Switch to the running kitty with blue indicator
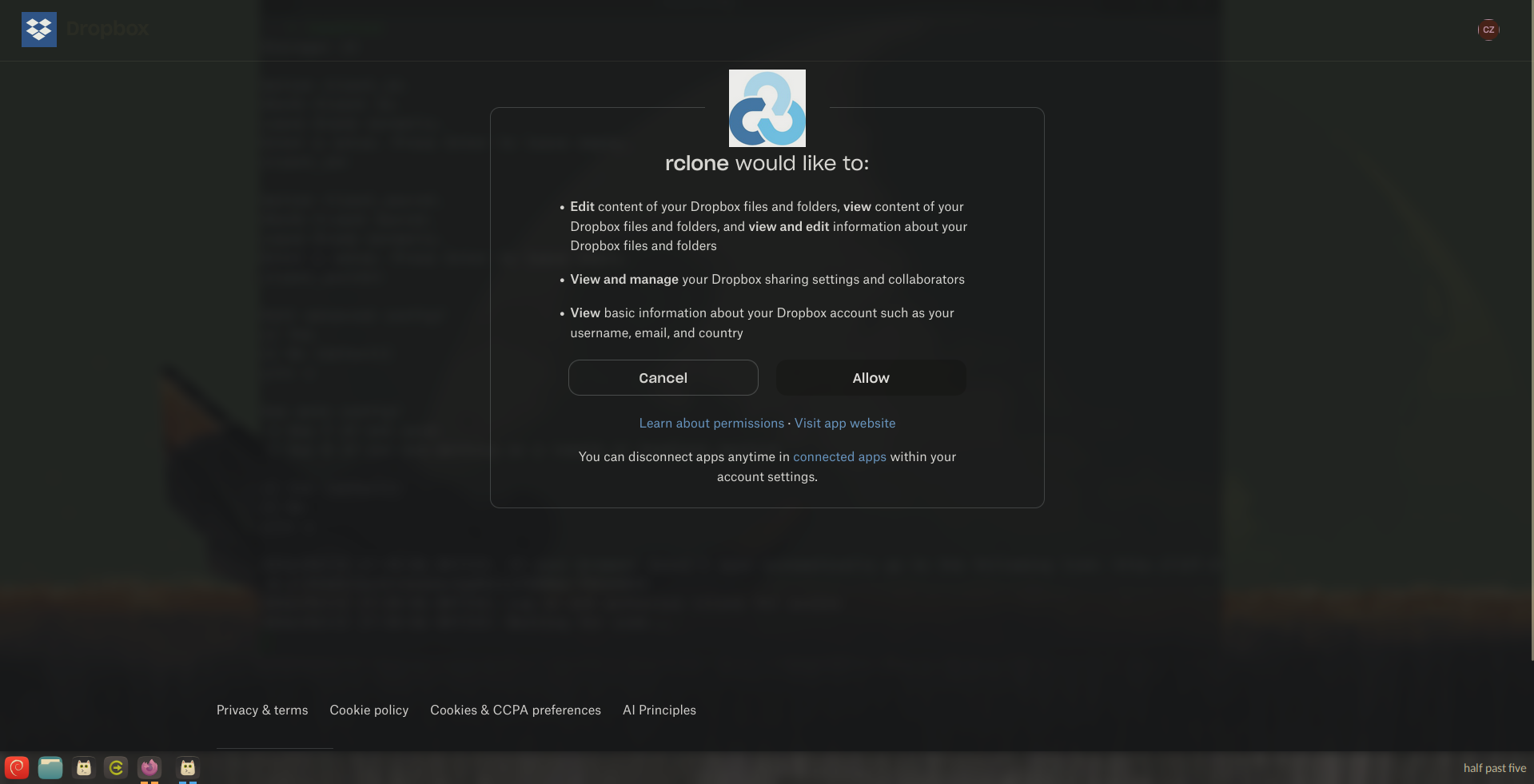 click(x=188, y=768)
